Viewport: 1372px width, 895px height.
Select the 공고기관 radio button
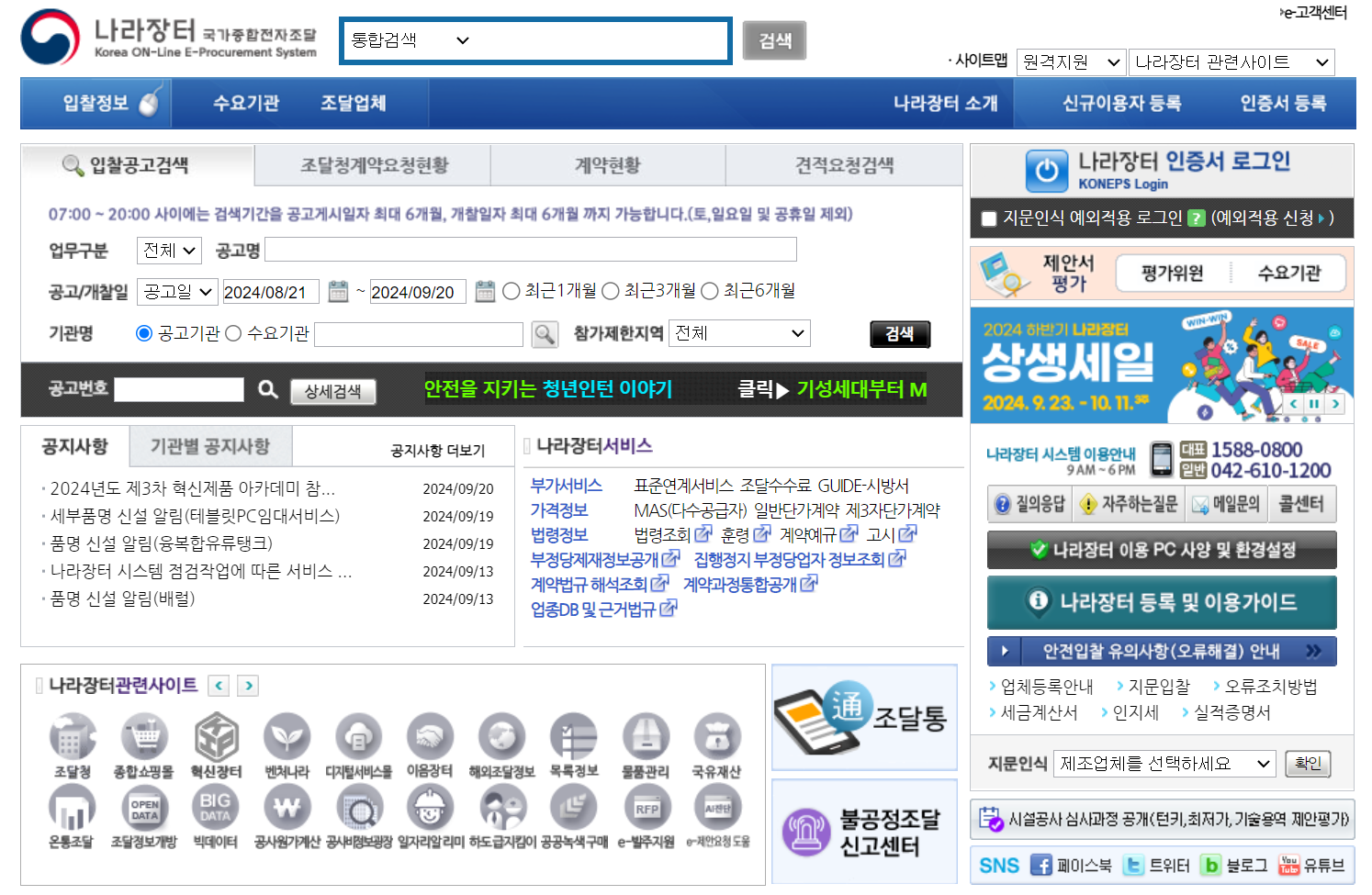pyautogui.click(x=144, y=333)
